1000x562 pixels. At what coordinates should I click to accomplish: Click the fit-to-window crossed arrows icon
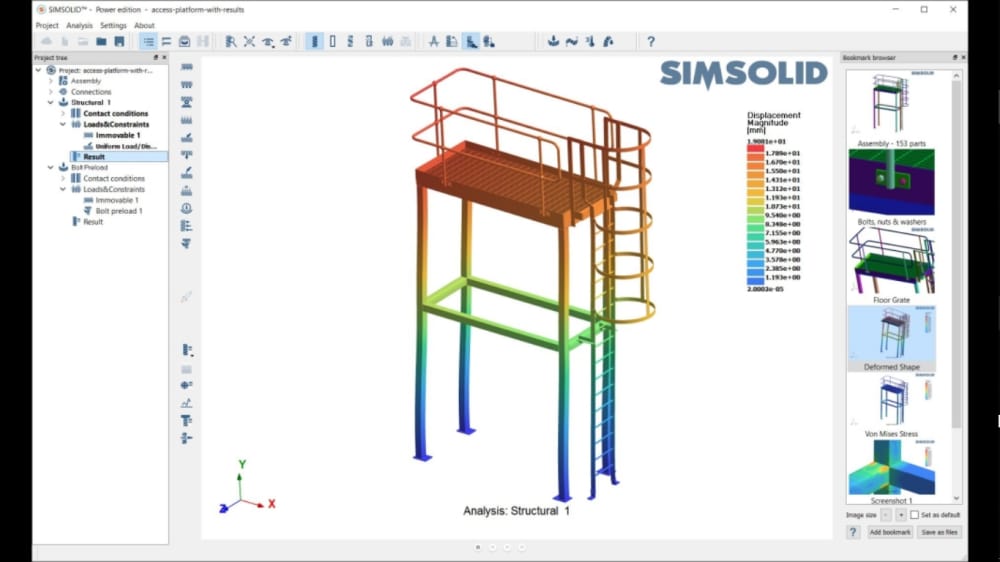(x=249, y=41)
